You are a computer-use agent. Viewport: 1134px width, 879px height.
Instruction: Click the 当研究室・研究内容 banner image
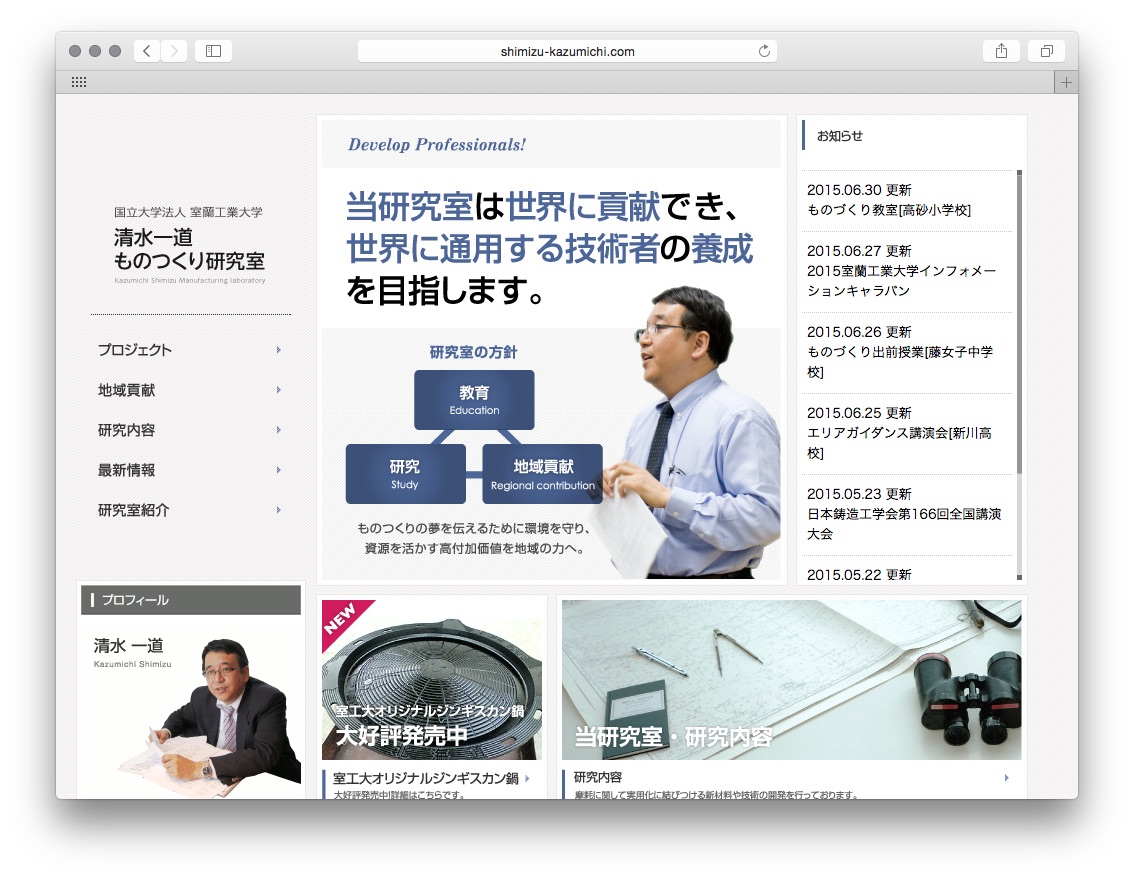click(791, 680)
